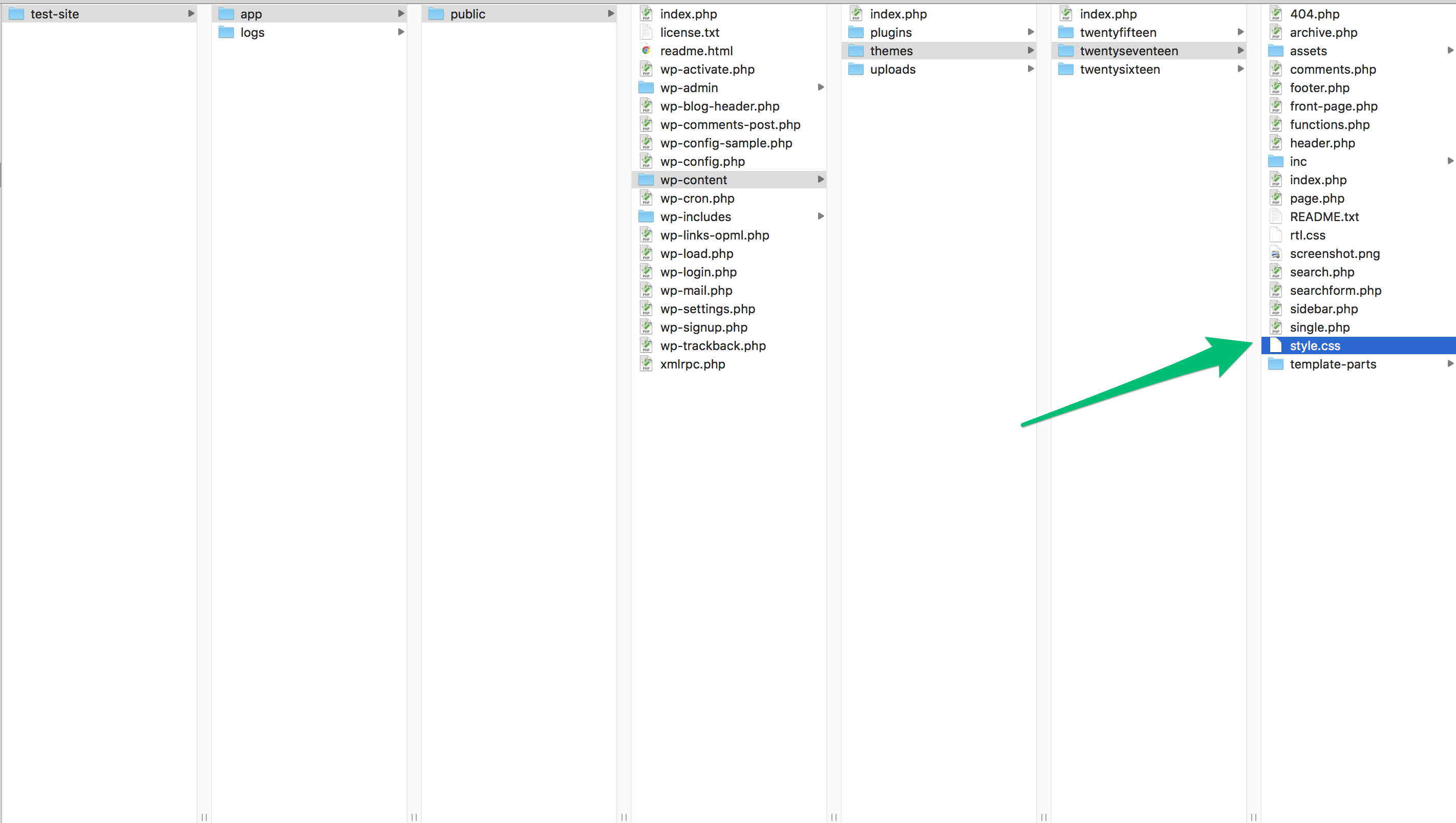Viewport: 1456px width, 823px height.
Task: Select the functions.php file
Action: point(1330,124)
